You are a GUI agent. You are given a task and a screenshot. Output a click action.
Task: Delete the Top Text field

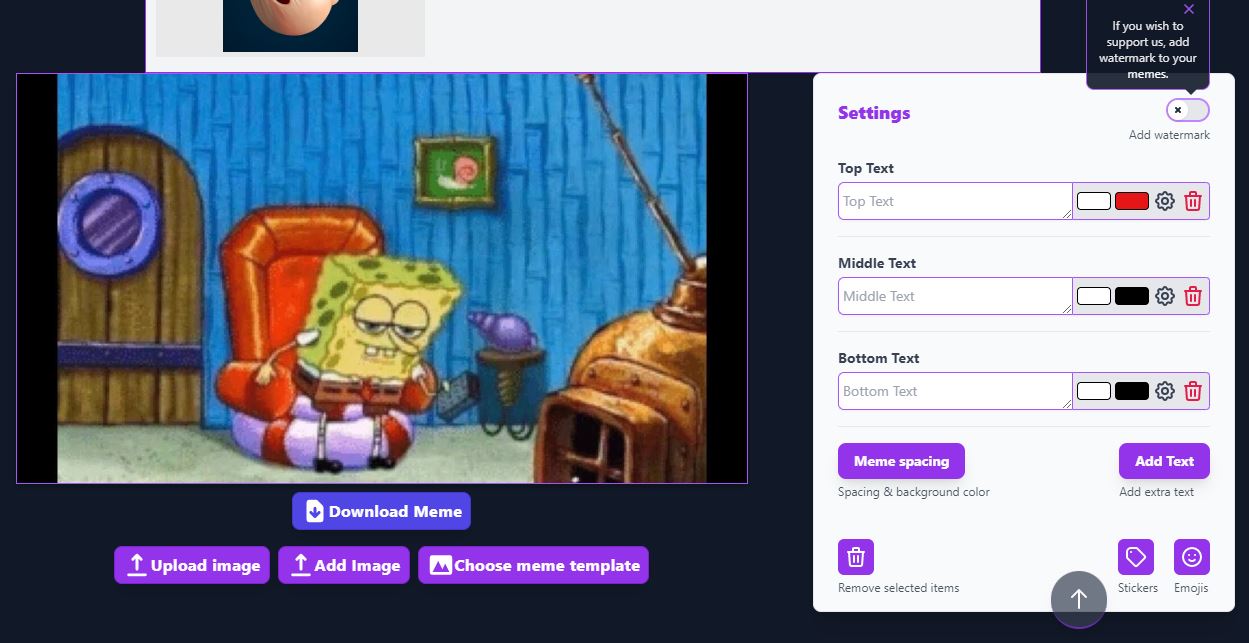pos(1193,201)
